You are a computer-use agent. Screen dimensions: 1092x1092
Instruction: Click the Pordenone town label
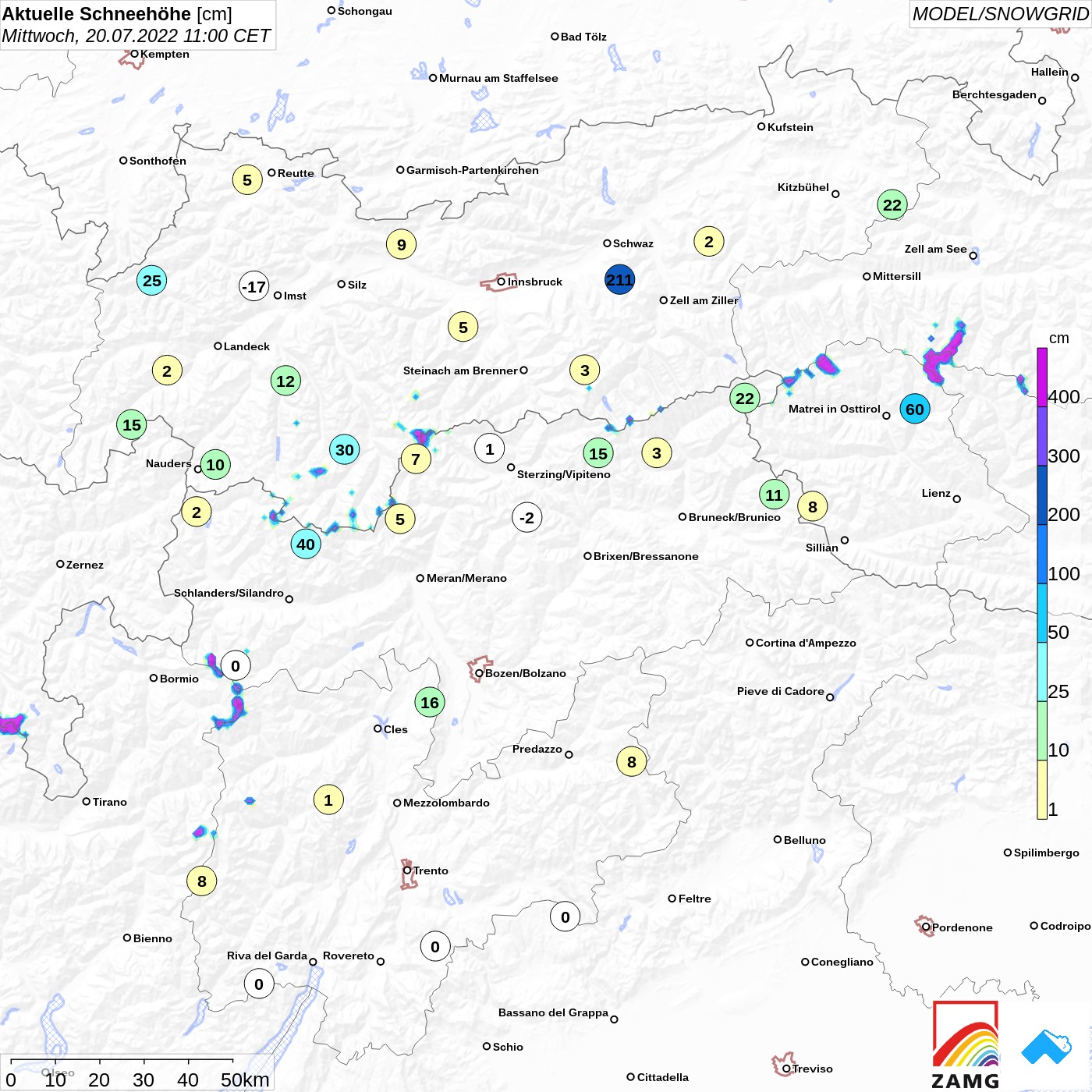point(963,927)
